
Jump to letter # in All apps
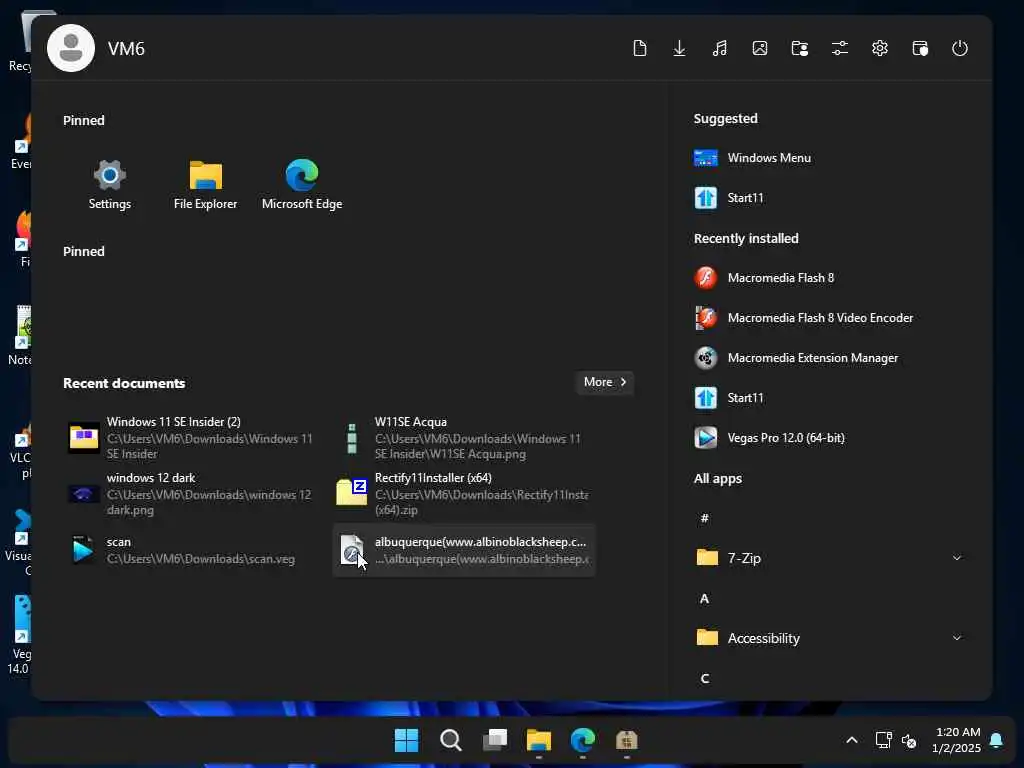pos(704,519)
